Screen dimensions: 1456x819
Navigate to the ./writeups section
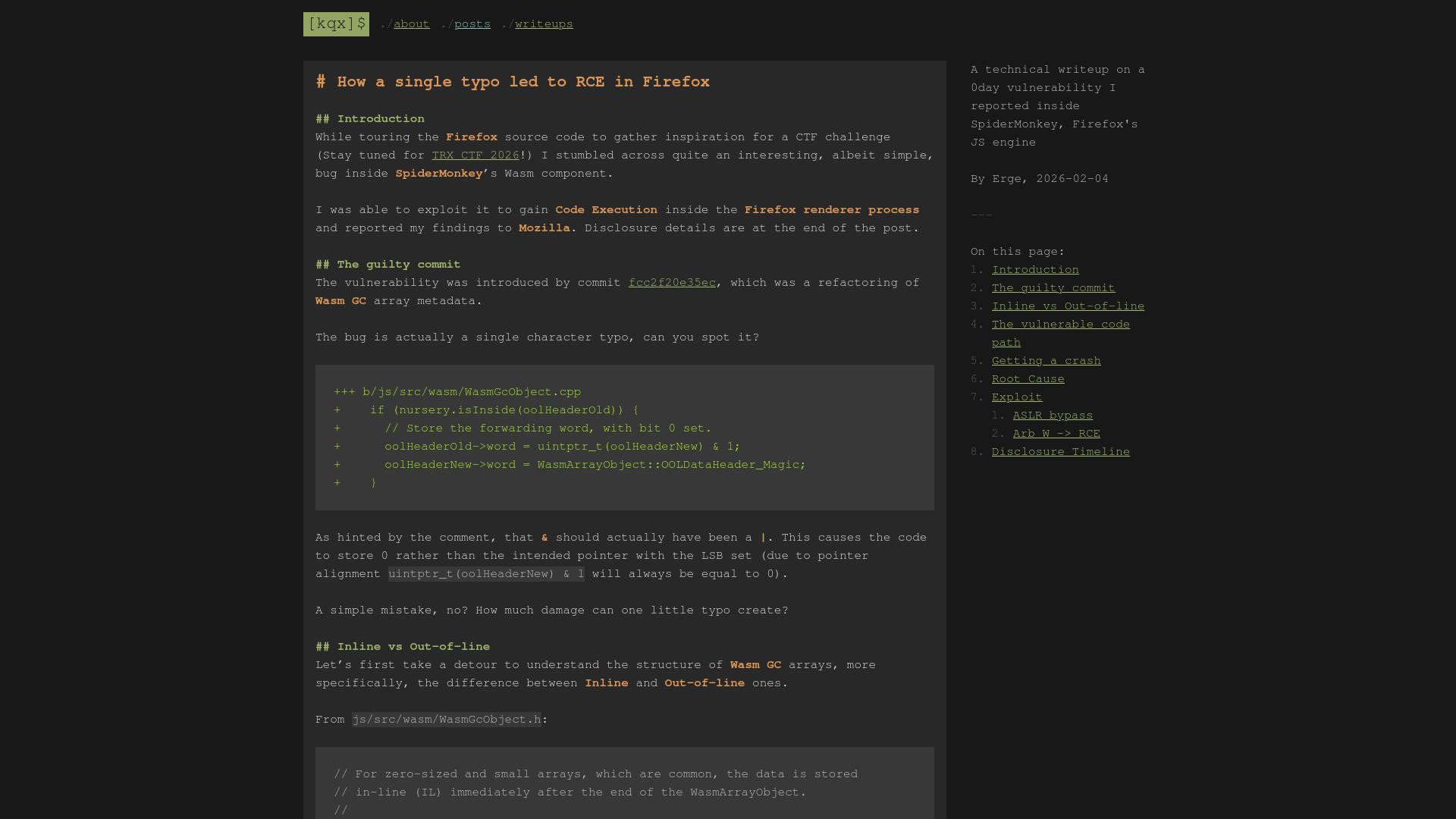(543, 24)
